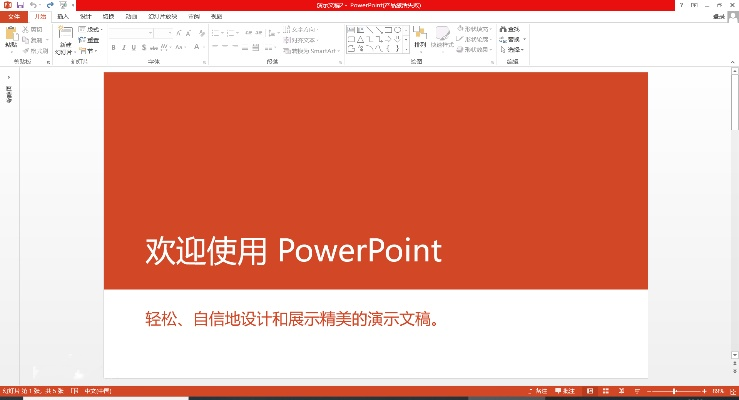Click the New Slide (新建幻灯片) icon
Image resolution: width=739 pixels, height=400 pixels.
65,38
